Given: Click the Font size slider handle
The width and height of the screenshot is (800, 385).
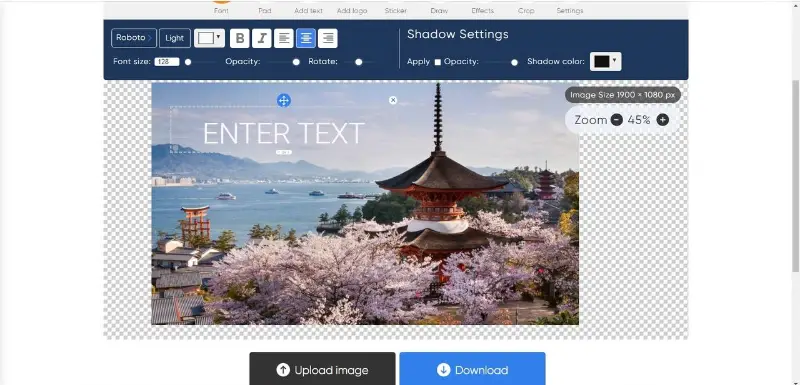Looking at the screenshot, I should pyautogui.click(x=188, y=62).
